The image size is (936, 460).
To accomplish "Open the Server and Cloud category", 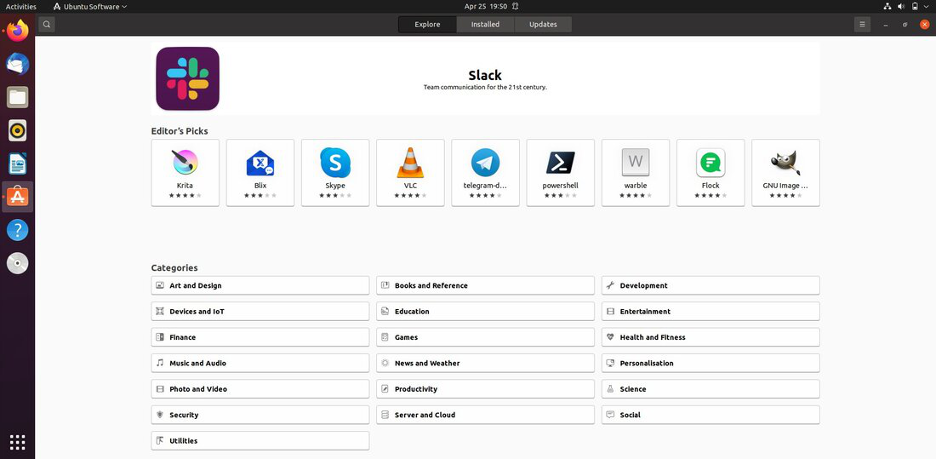I will pos(485,415).
